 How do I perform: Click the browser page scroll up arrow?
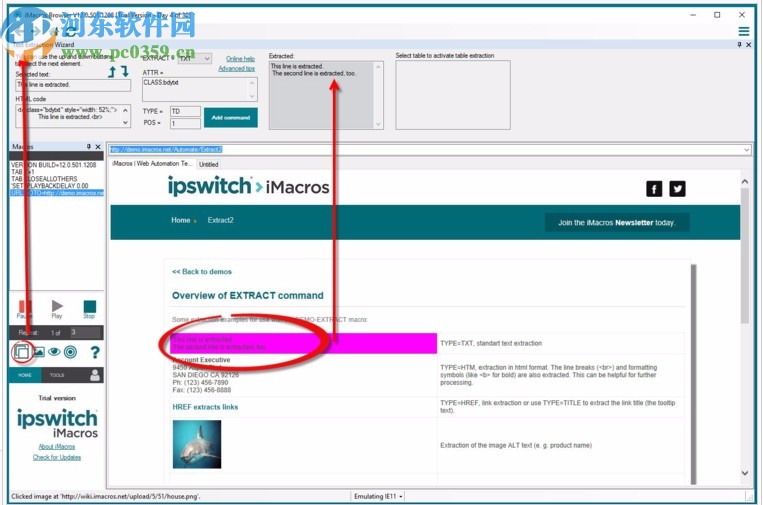point(745,181)
